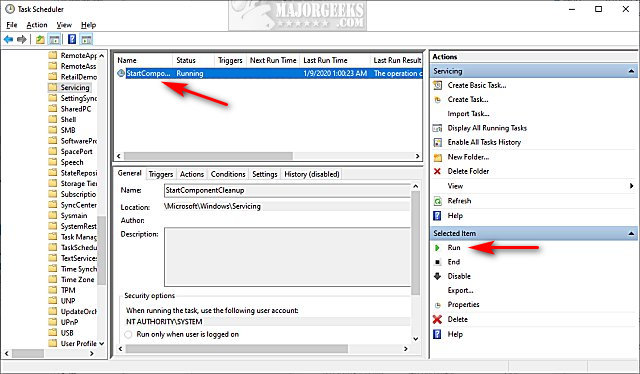Click the red Delete Folder X icon
Image resolution: width=640 pixels, height=374 pixels.
pos(437,171)
